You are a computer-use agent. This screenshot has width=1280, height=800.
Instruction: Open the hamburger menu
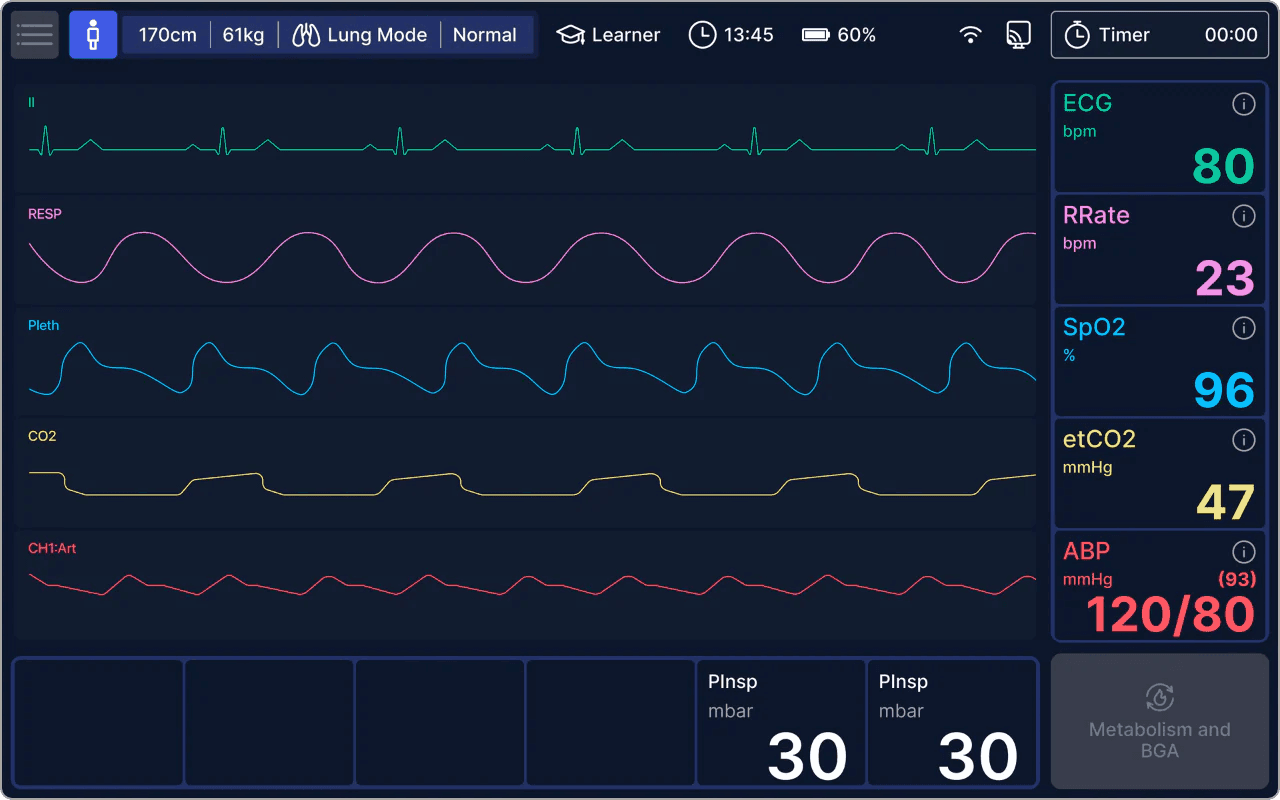34,35
